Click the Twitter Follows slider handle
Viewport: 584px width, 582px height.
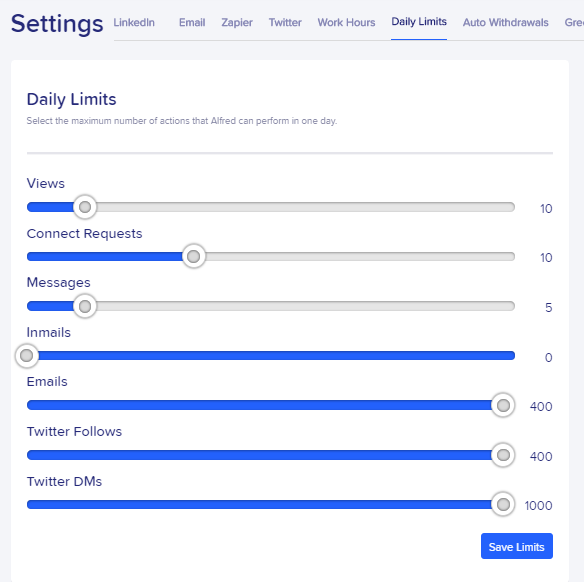pos(503,455)
